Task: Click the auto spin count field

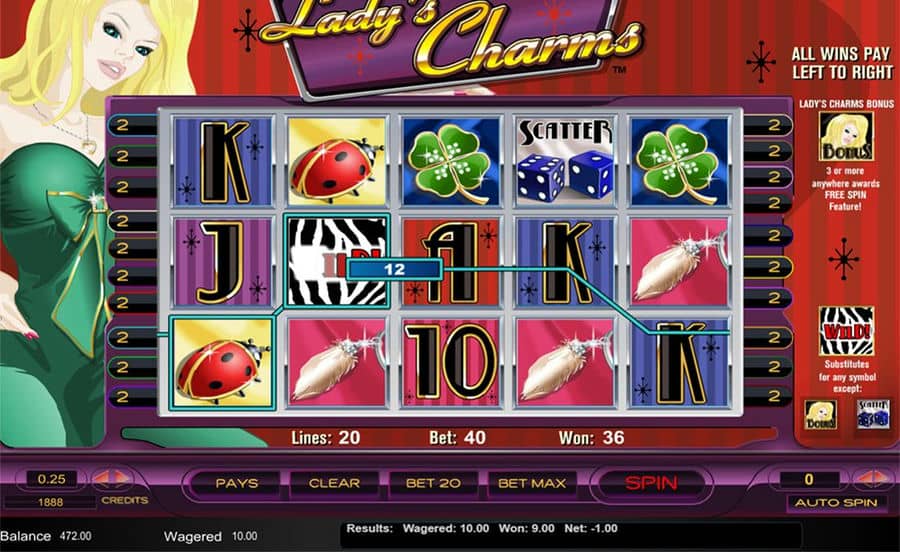Action: point(809,479)
